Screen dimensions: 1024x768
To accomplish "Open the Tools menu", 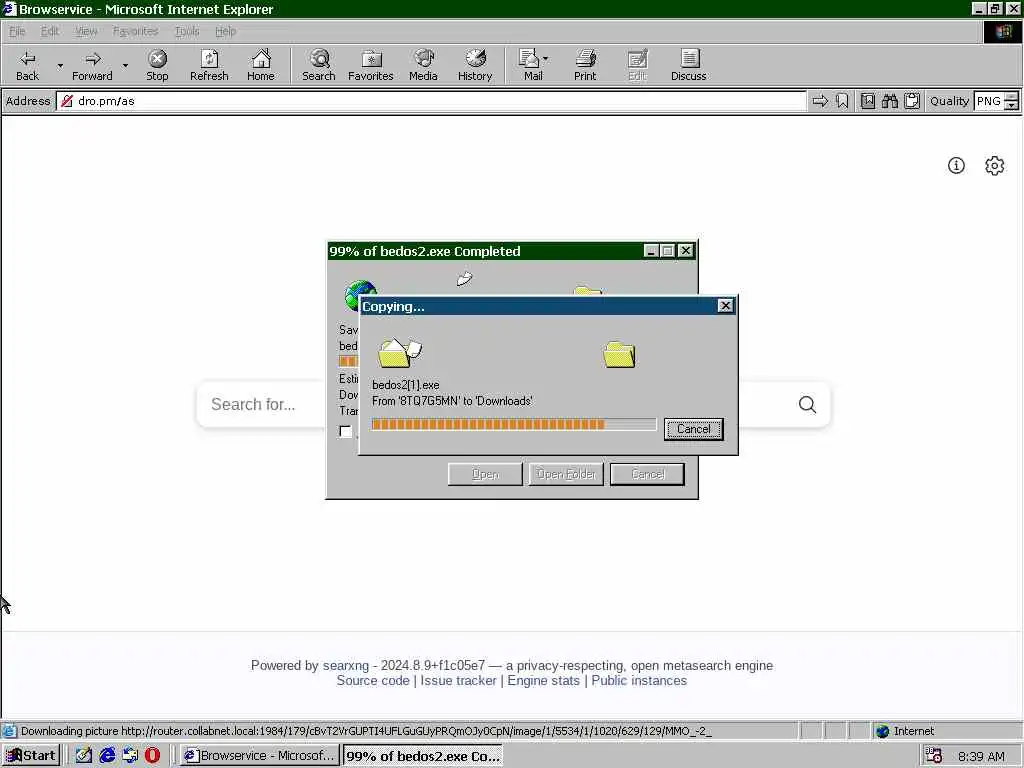I will 187,31.
